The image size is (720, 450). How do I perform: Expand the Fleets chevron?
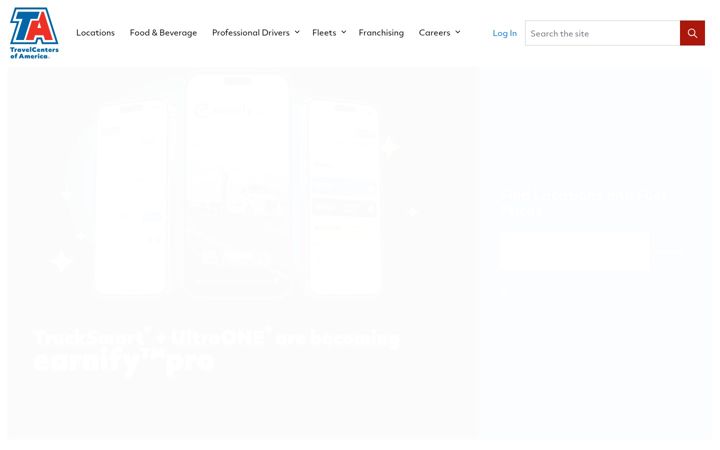pos(343,32)
